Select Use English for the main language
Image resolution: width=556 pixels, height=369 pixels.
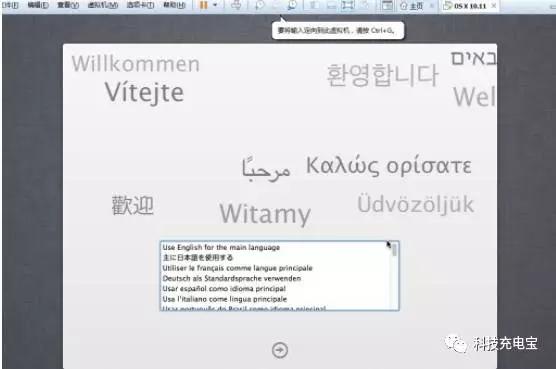(x=276, y=247)
